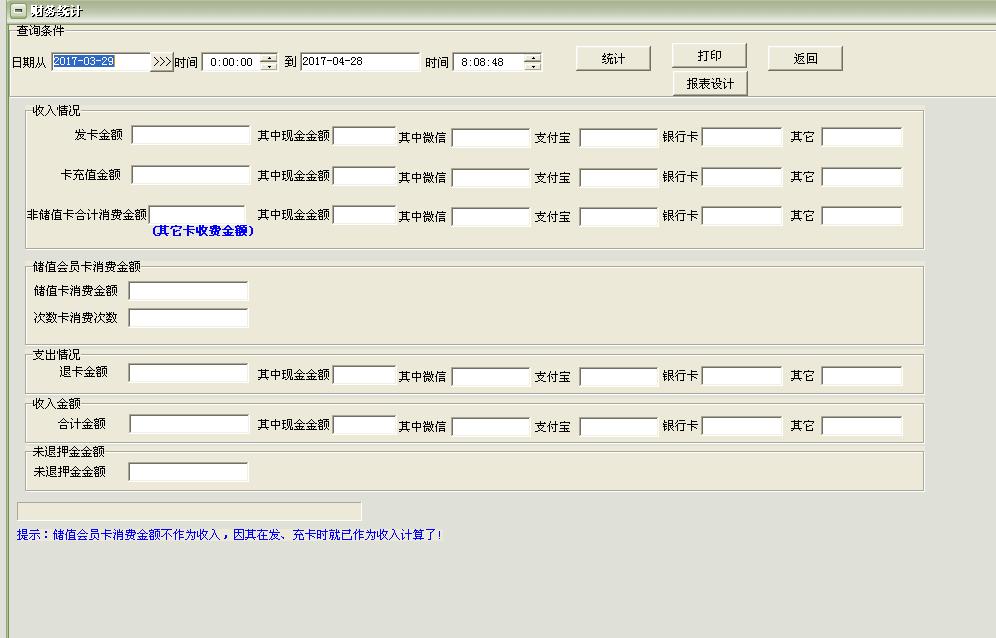Click the start time field showing 0:00:00

[x=231, y=62]
